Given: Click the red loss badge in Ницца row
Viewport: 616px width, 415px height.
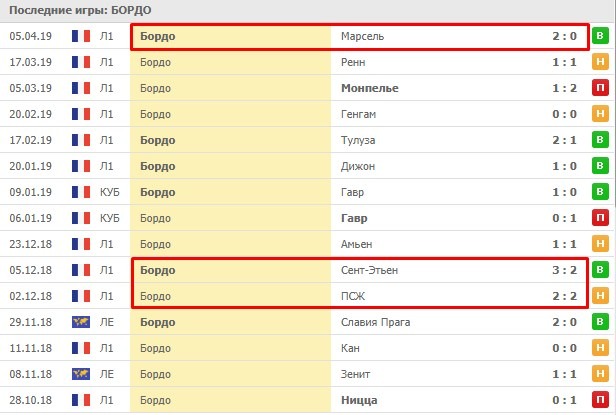Looking at the screenshot, I should [x=600, y=400].
